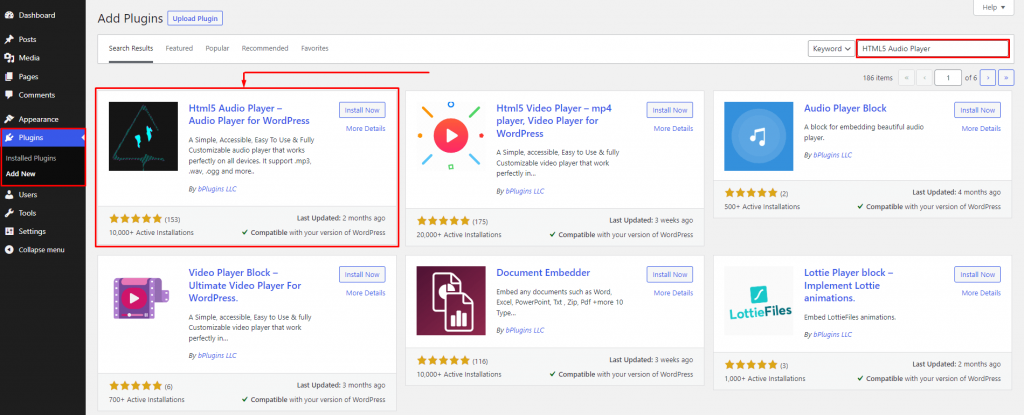Click the Comments bubble icon
Image resolution: width=1024 pixels, height=415 pixels.
click(9, 95)
